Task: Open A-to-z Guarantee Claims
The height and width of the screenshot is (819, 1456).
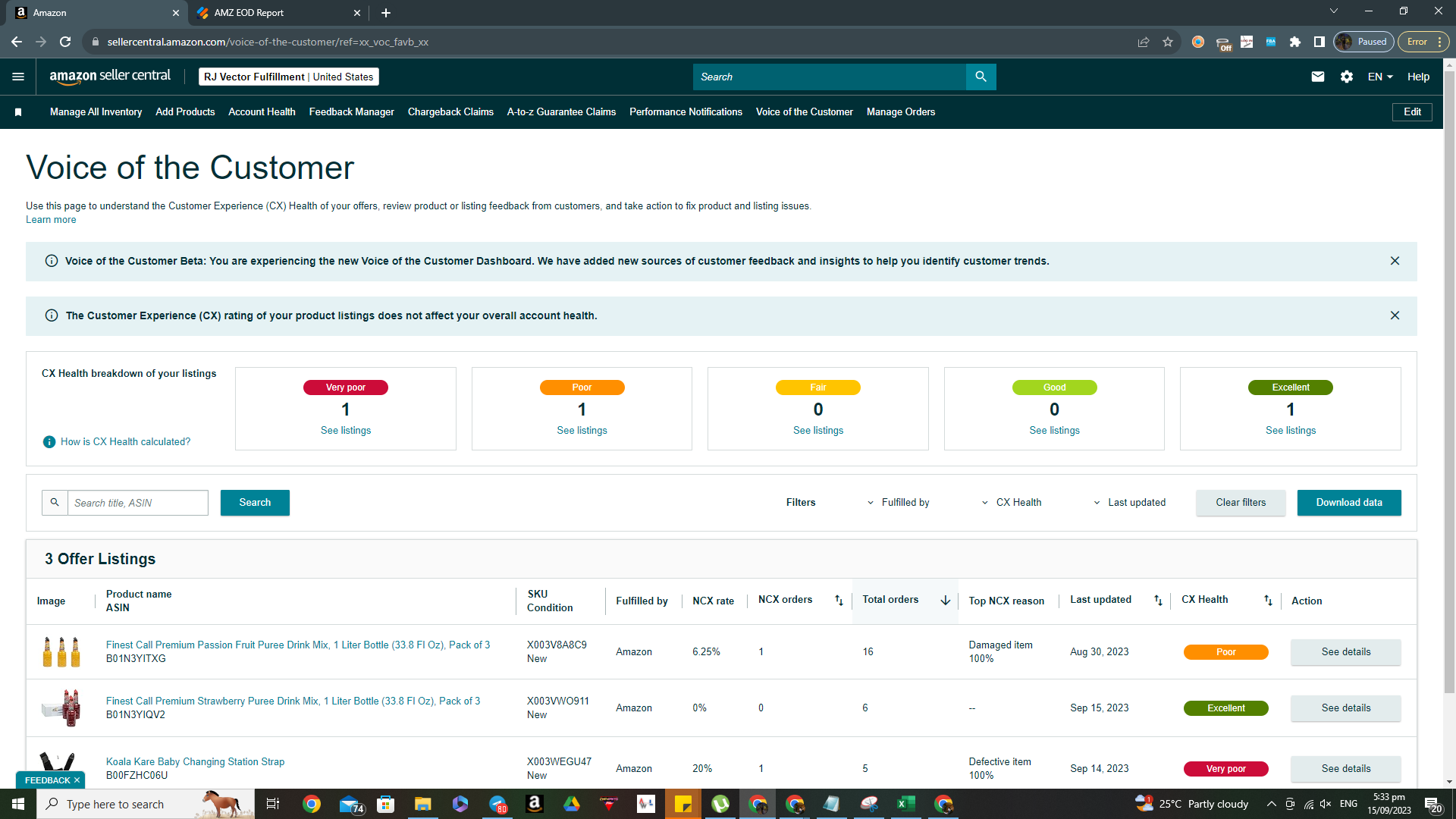Action: pyautogui.click(x=561, y=112)
